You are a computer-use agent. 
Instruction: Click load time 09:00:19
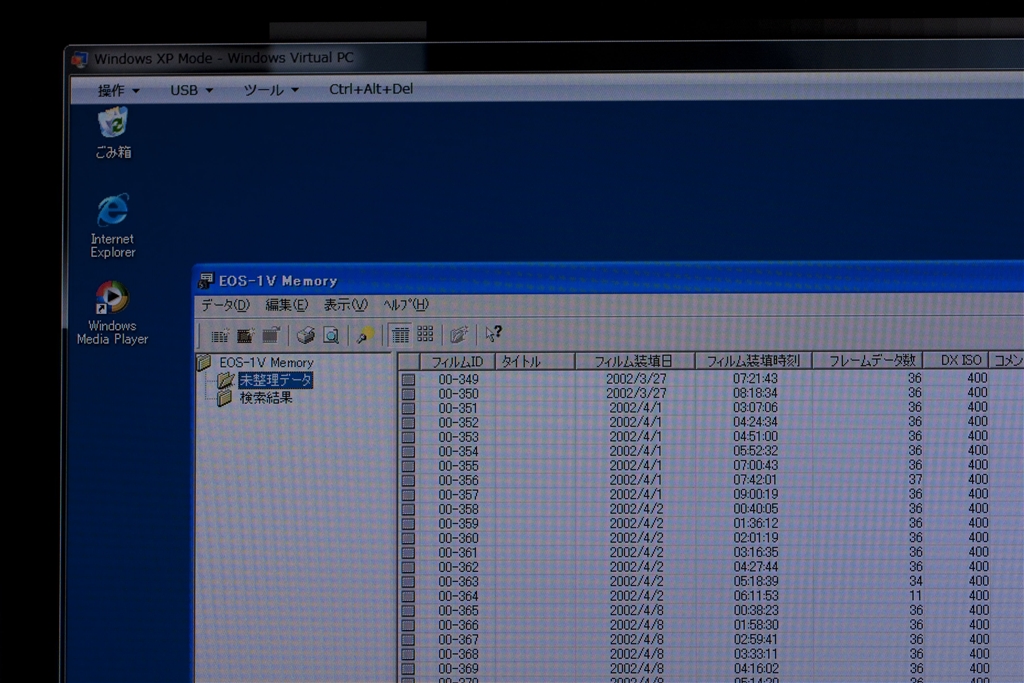point(756,494)
